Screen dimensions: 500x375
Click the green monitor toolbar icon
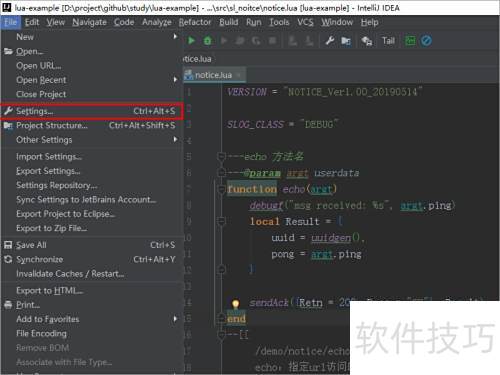410,41
